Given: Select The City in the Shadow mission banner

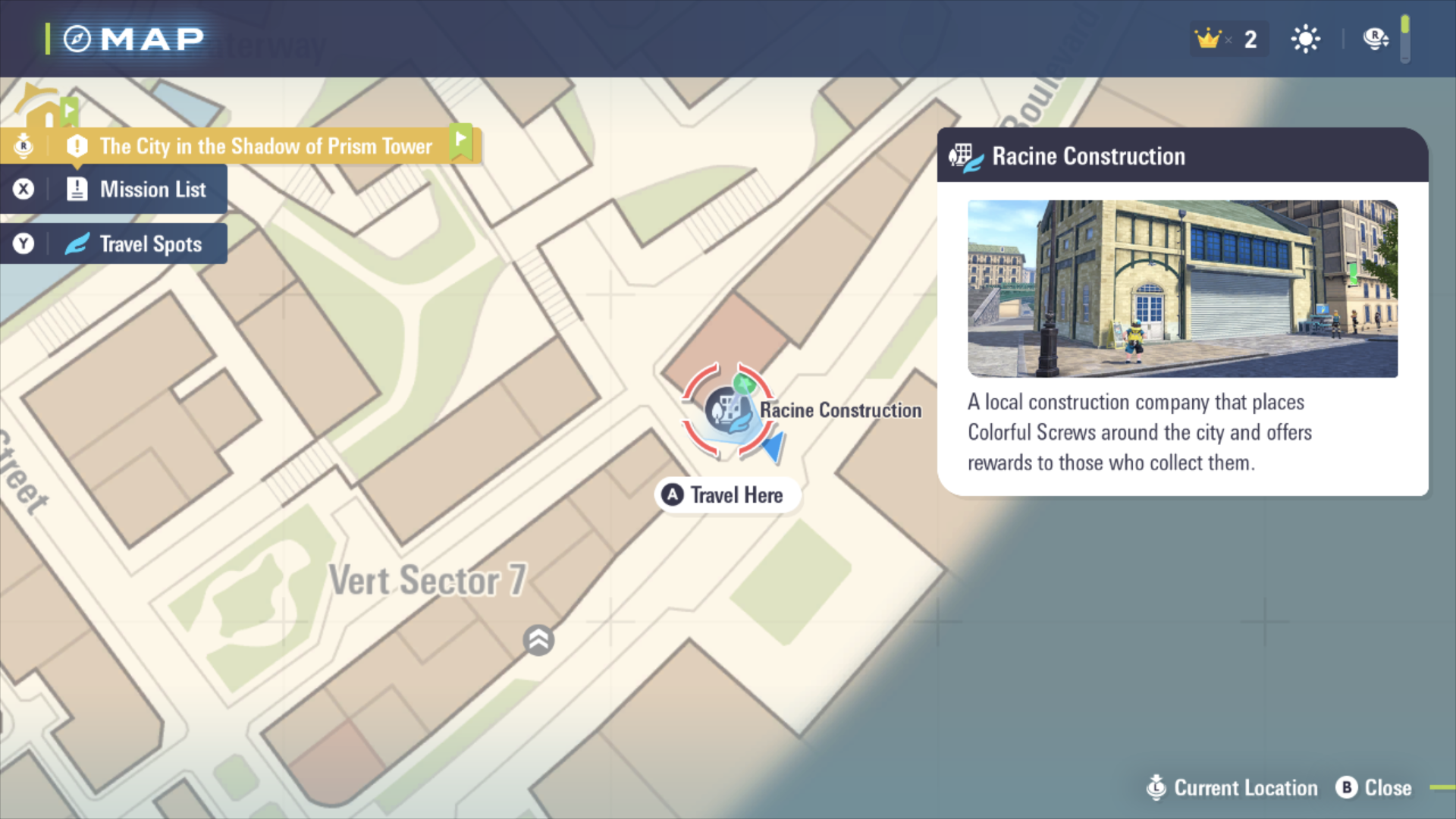Looking at the screenshot, I should [265, 146].
